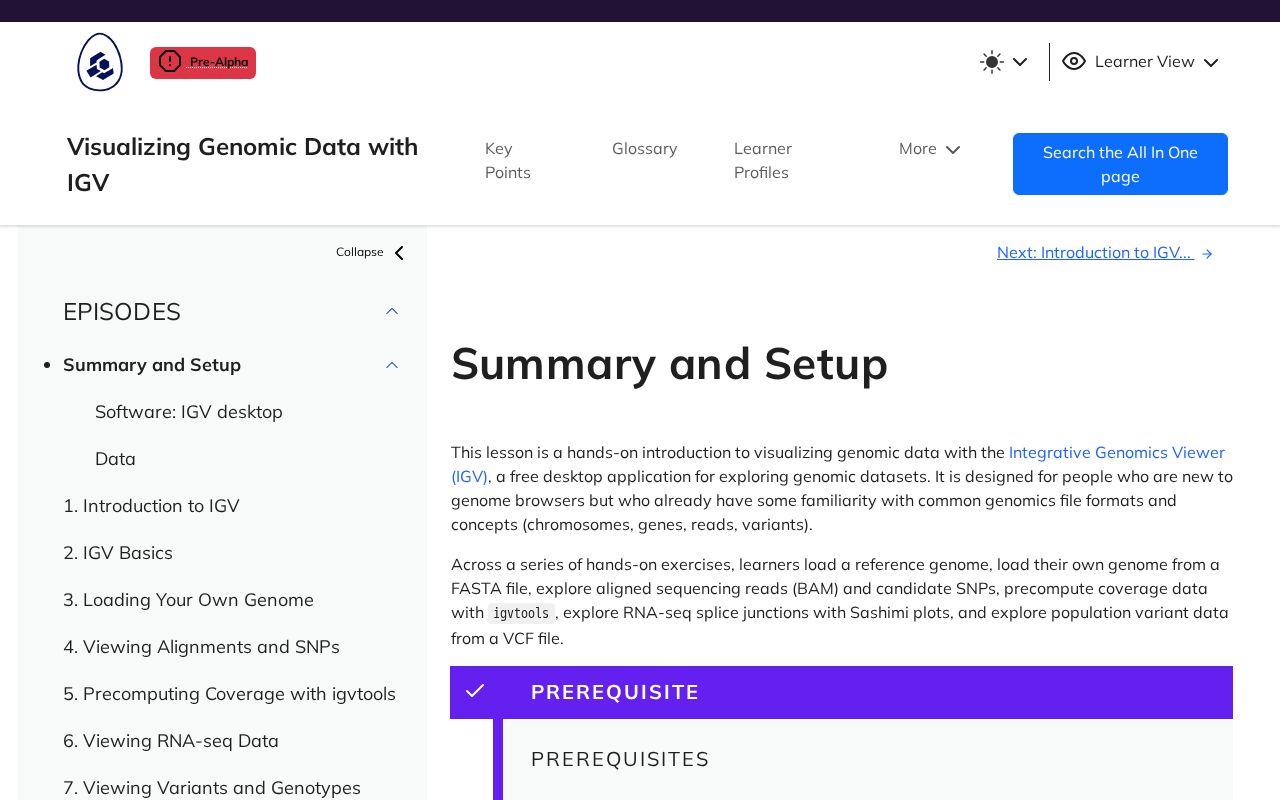Collapse the sidebar with the arrow
The image size is (1280, 800).
point(399,253)
